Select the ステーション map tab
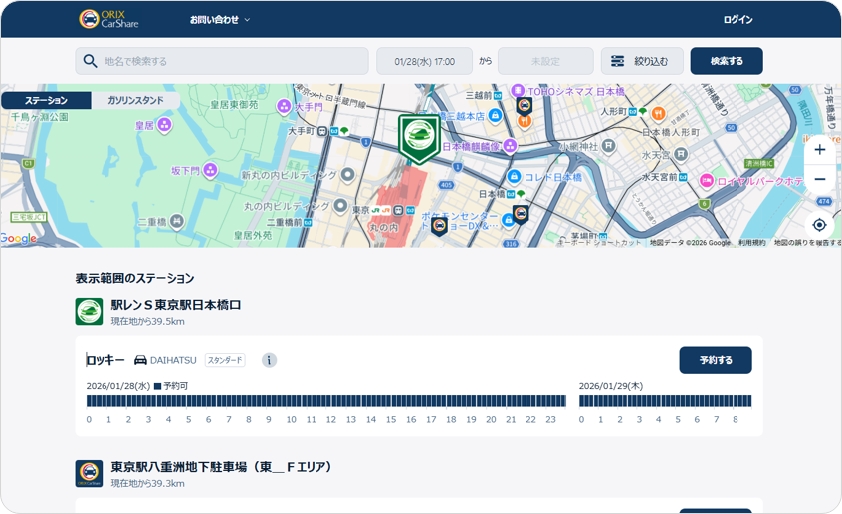Screen dimensions: 842x514 click(x=46, y=100)
